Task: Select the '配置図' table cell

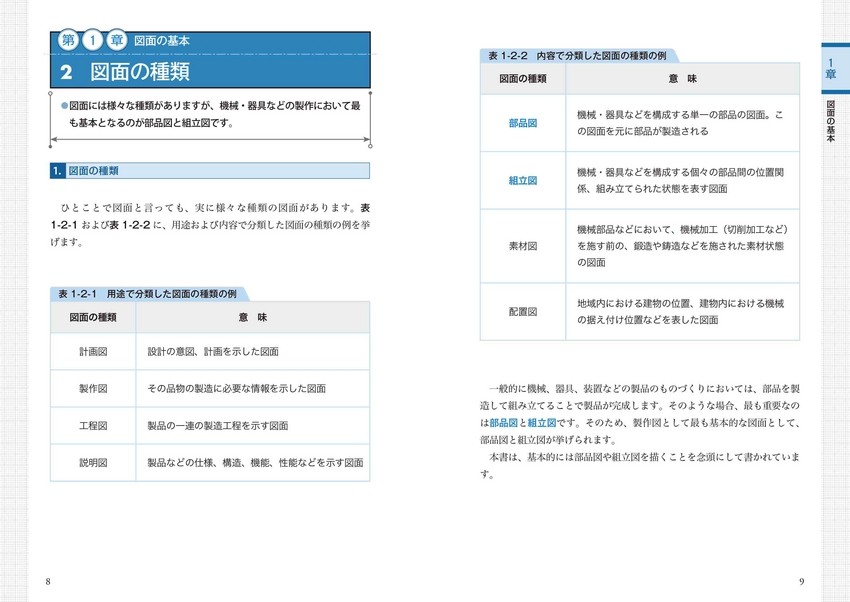Action: [523, 312]
